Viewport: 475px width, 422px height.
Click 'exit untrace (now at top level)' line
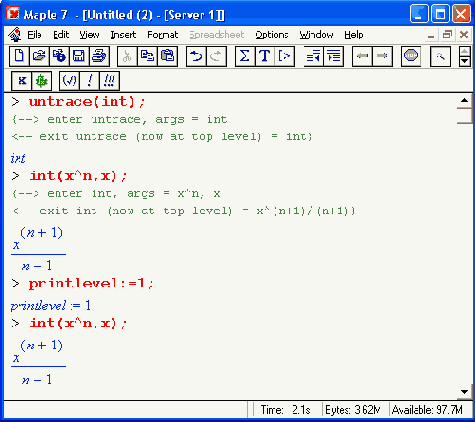coord(162,137)
